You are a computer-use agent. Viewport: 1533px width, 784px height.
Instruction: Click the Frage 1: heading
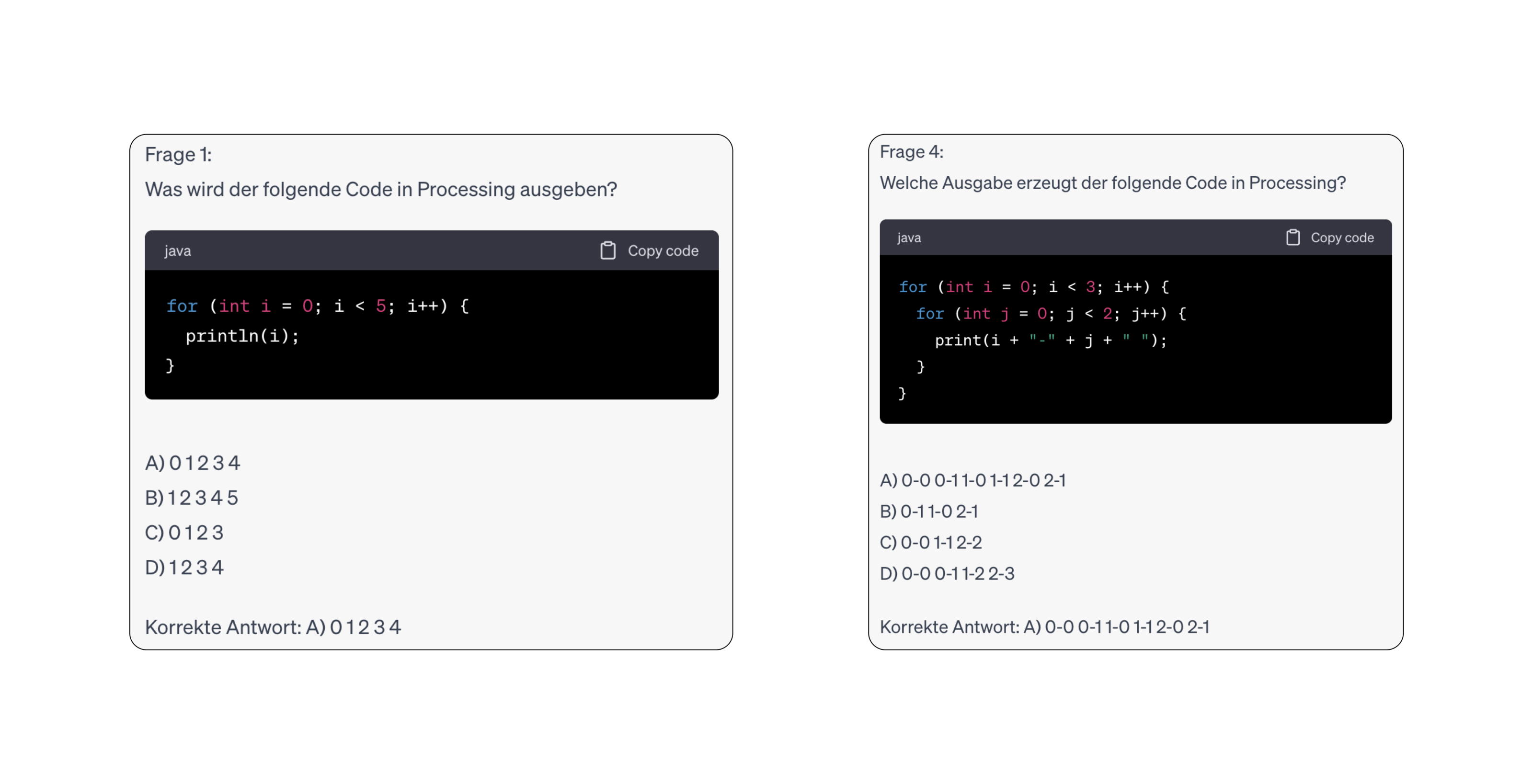tap(179, 155)
